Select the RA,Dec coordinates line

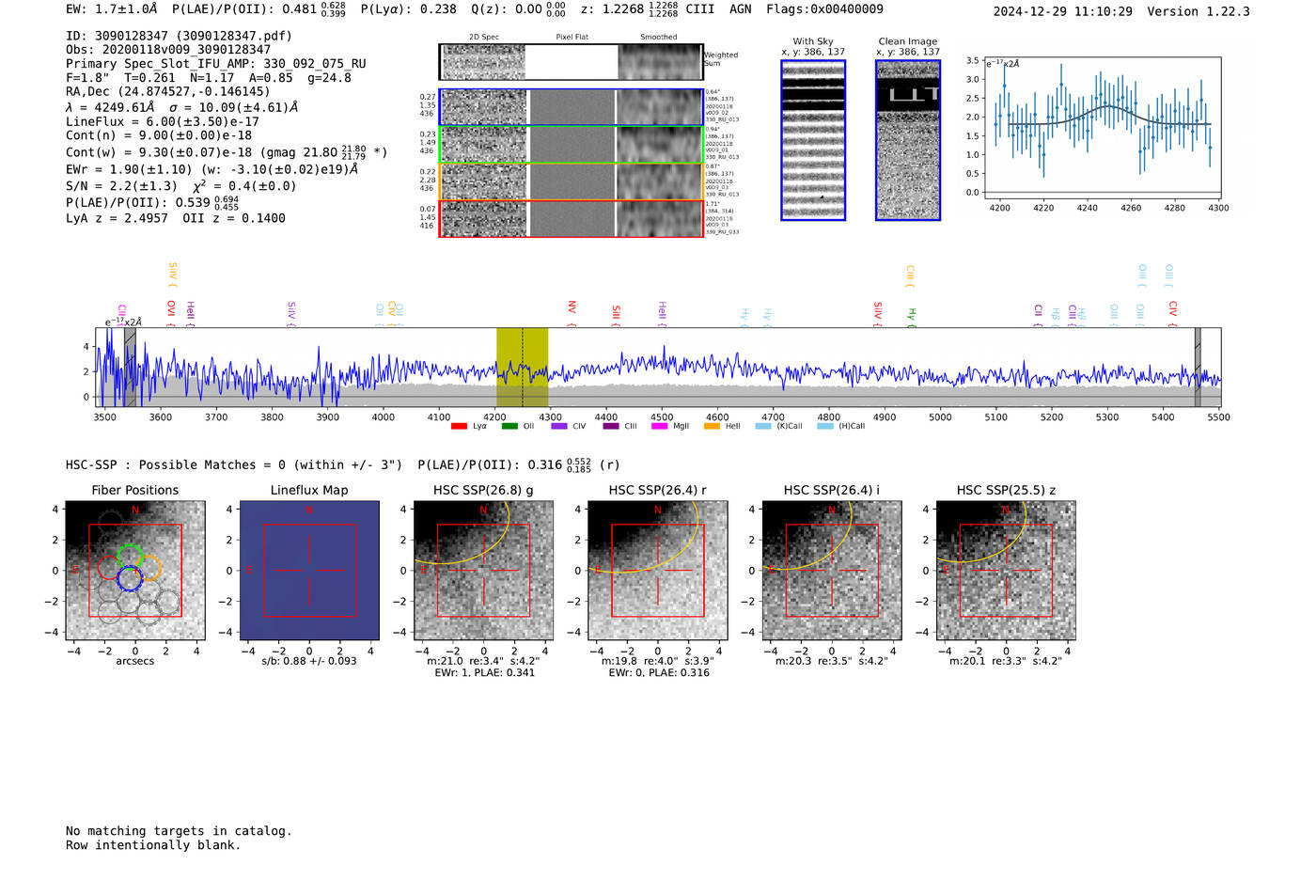167,92
